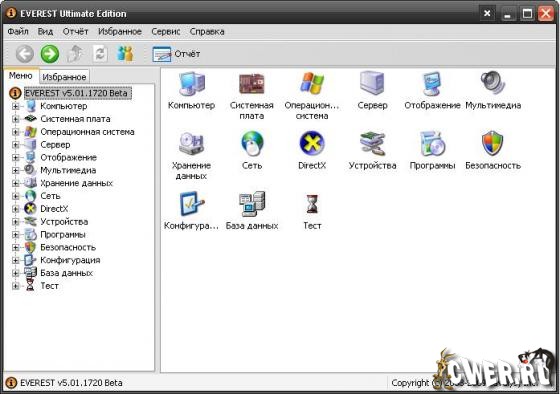
Task: Expand the Устройства tree node
Action: coord(15,222)
